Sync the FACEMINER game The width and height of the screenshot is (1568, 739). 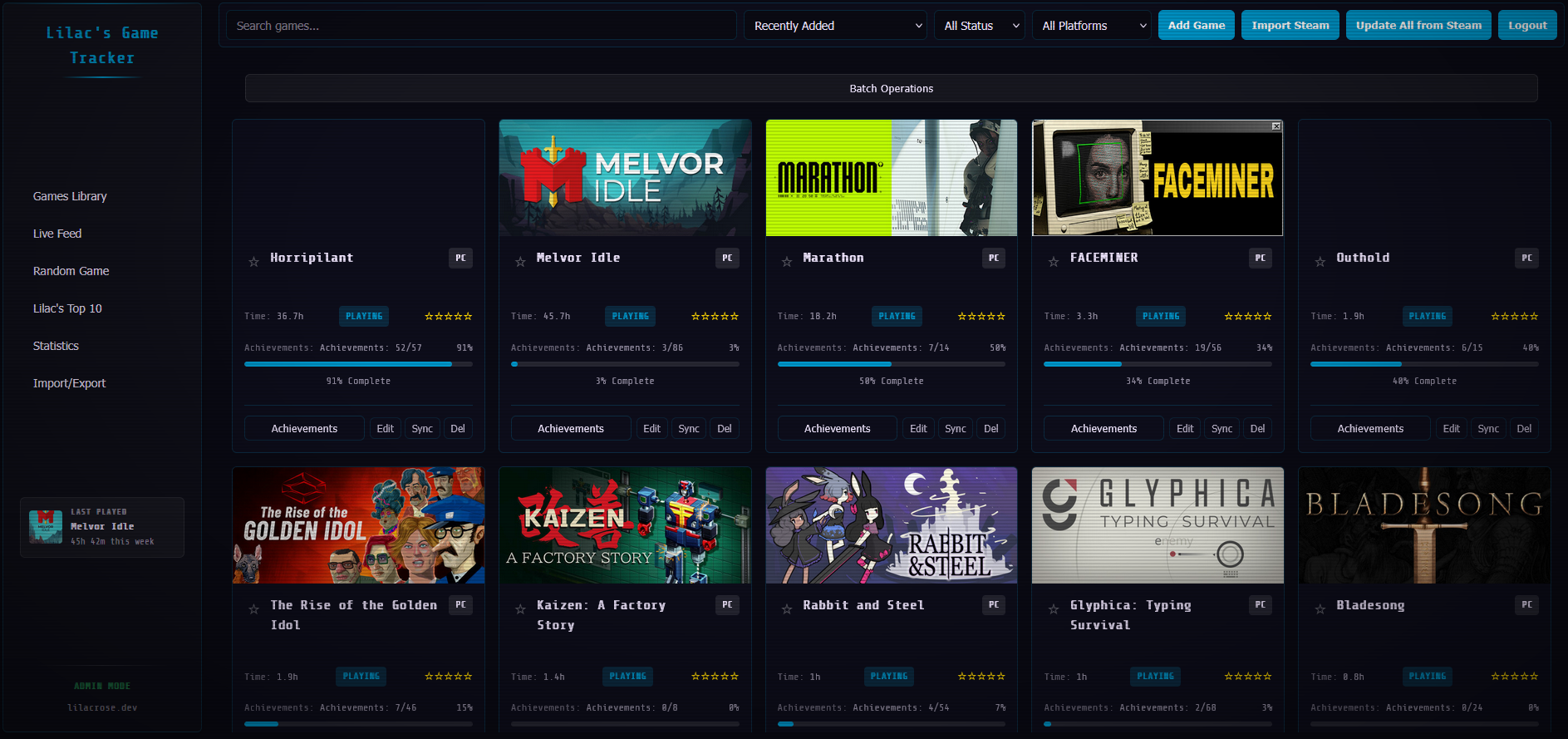pyautogui.click(x=1221, y=428)
